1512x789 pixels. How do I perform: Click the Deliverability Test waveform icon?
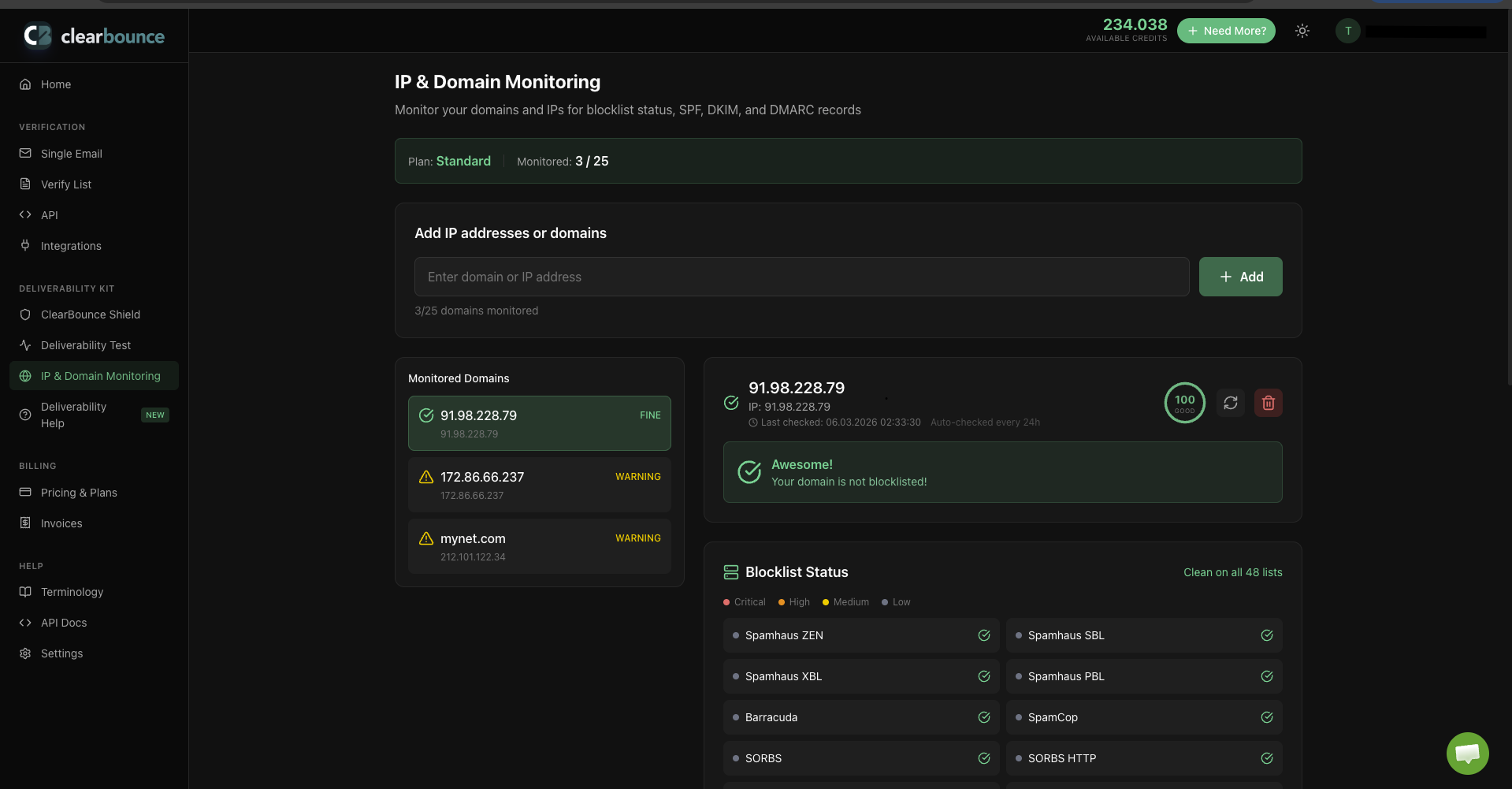[25, 344]
